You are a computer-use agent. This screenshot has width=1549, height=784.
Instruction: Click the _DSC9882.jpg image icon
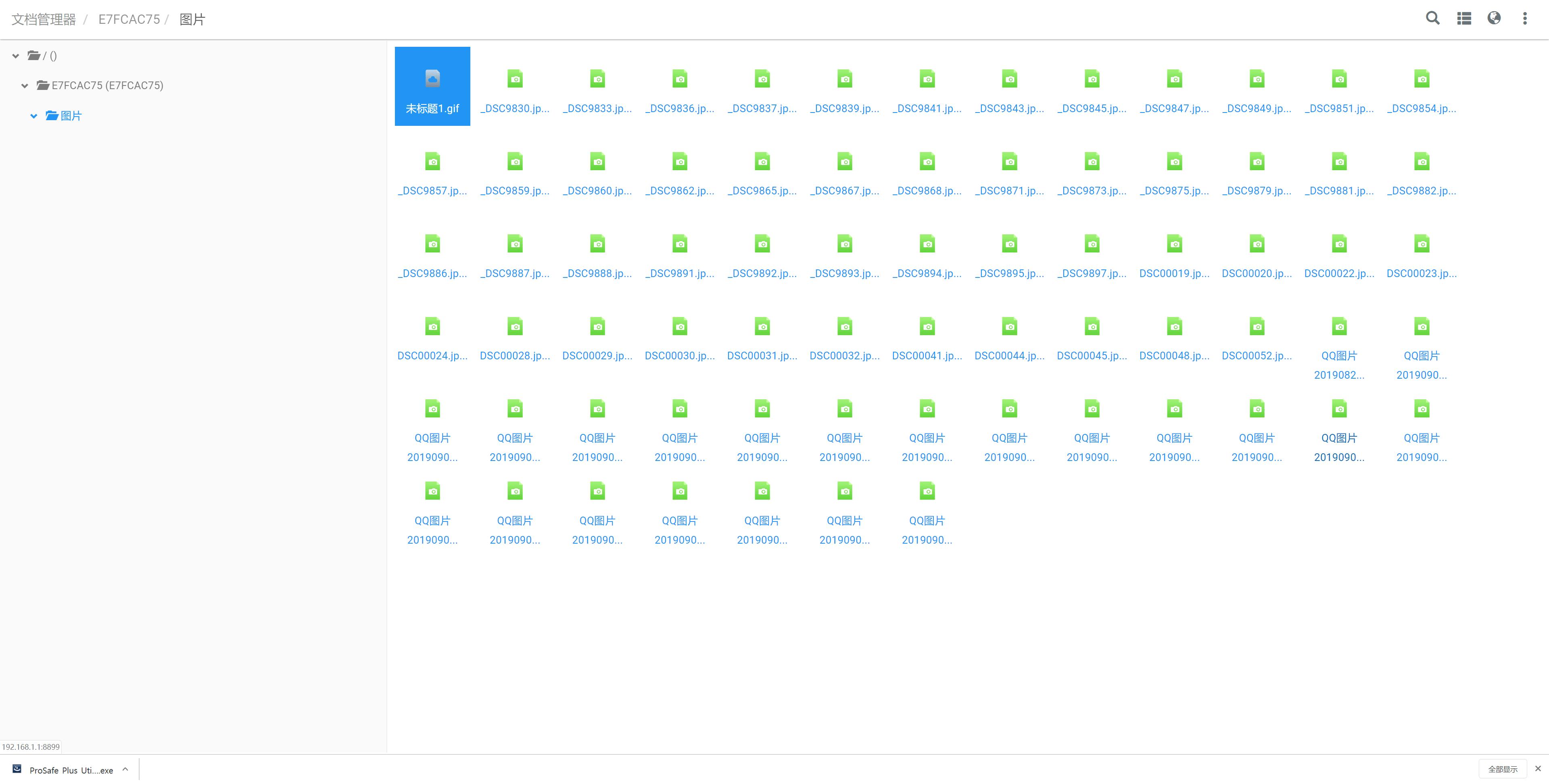(1422, 162)
